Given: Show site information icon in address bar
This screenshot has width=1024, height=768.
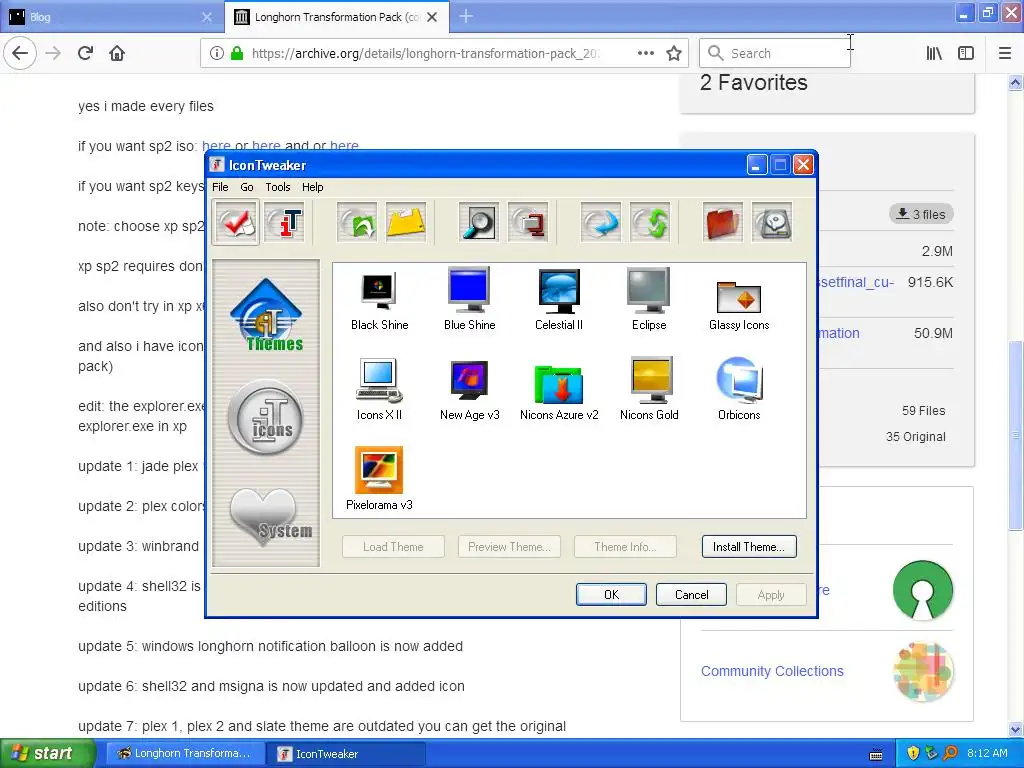Looking at the screenshot, I should pos(217,53).
